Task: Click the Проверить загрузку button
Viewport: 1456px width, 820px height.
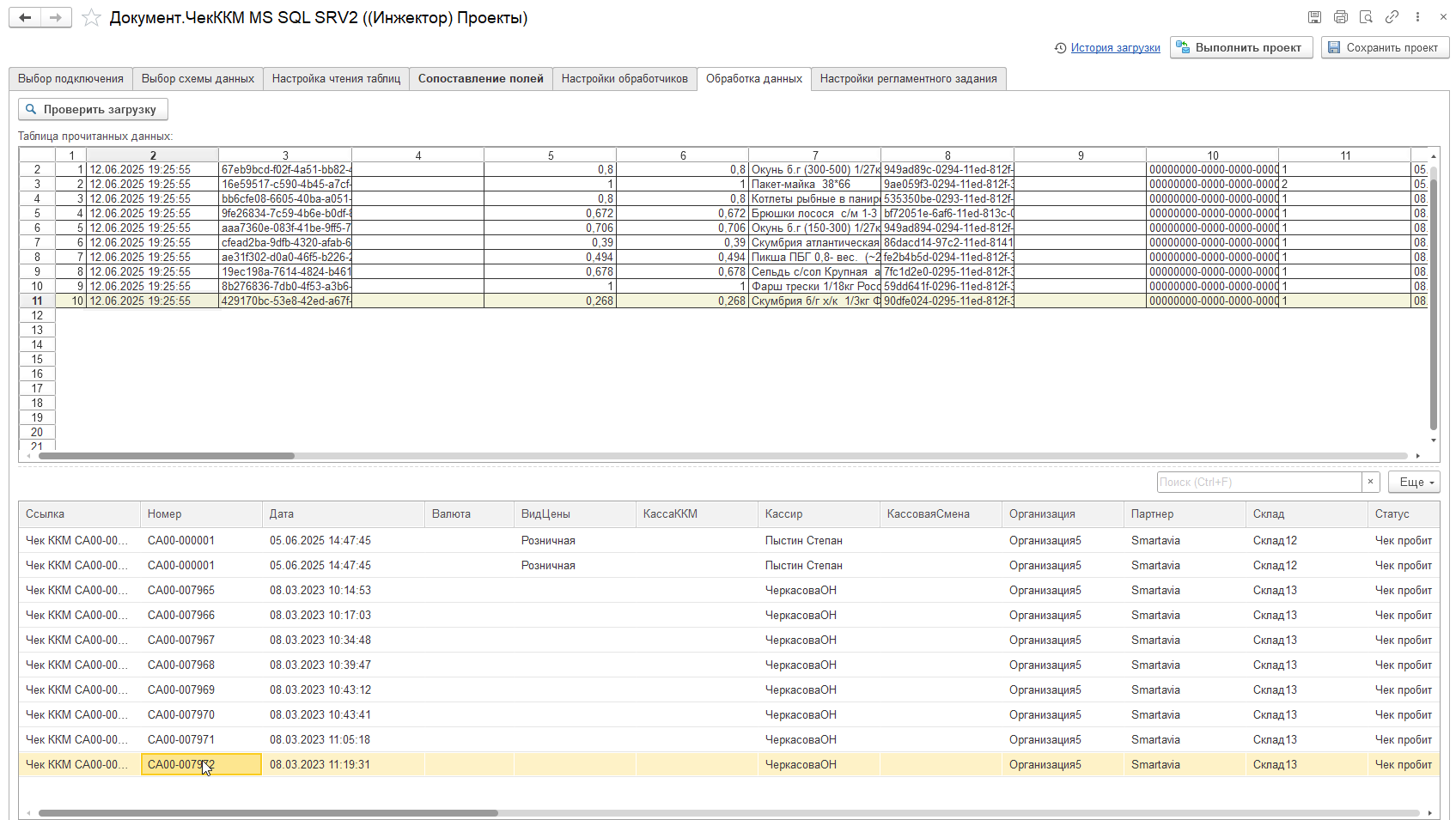Action: pos(93,109)
